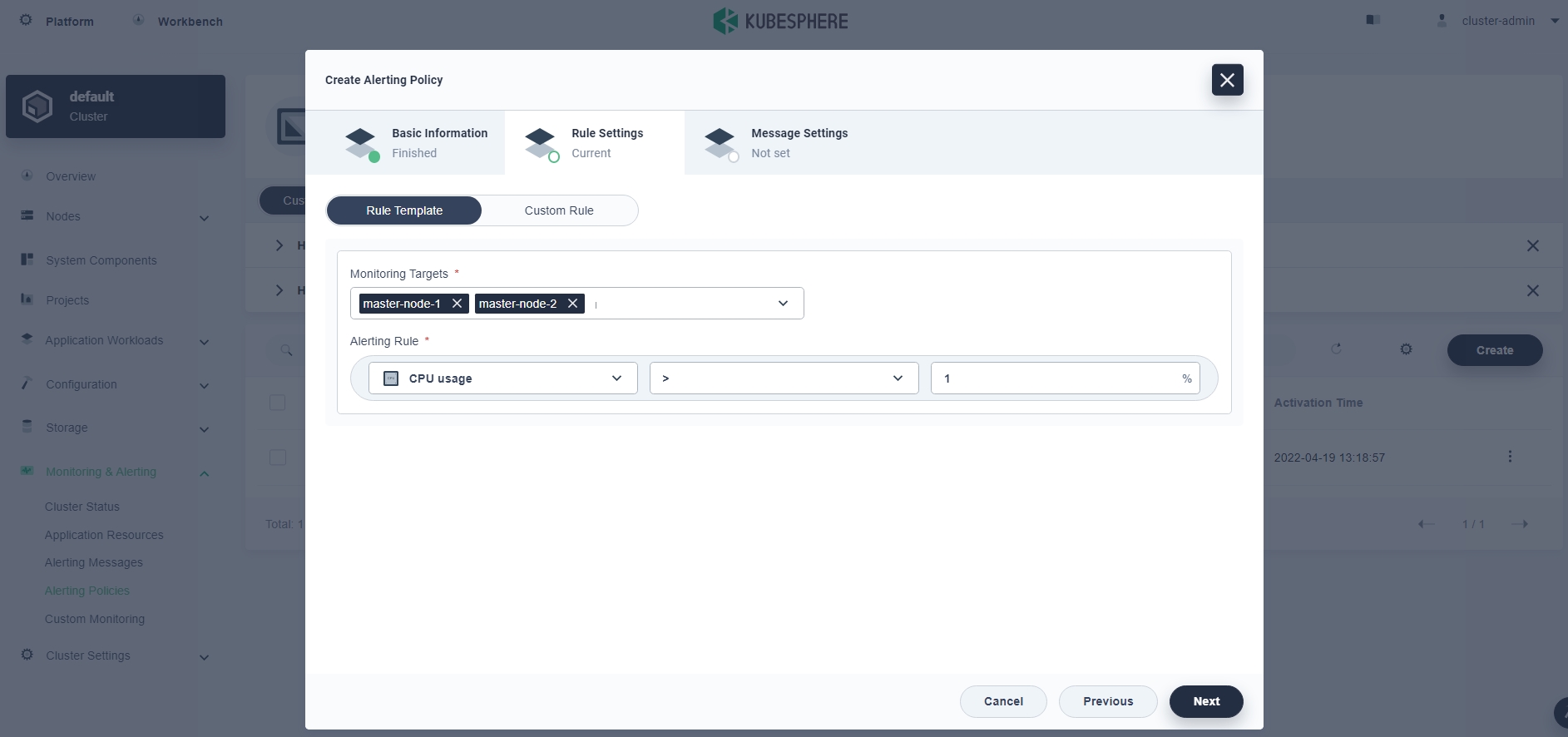
Task: Click the Basic Information step icon
Action: (361, 143)
